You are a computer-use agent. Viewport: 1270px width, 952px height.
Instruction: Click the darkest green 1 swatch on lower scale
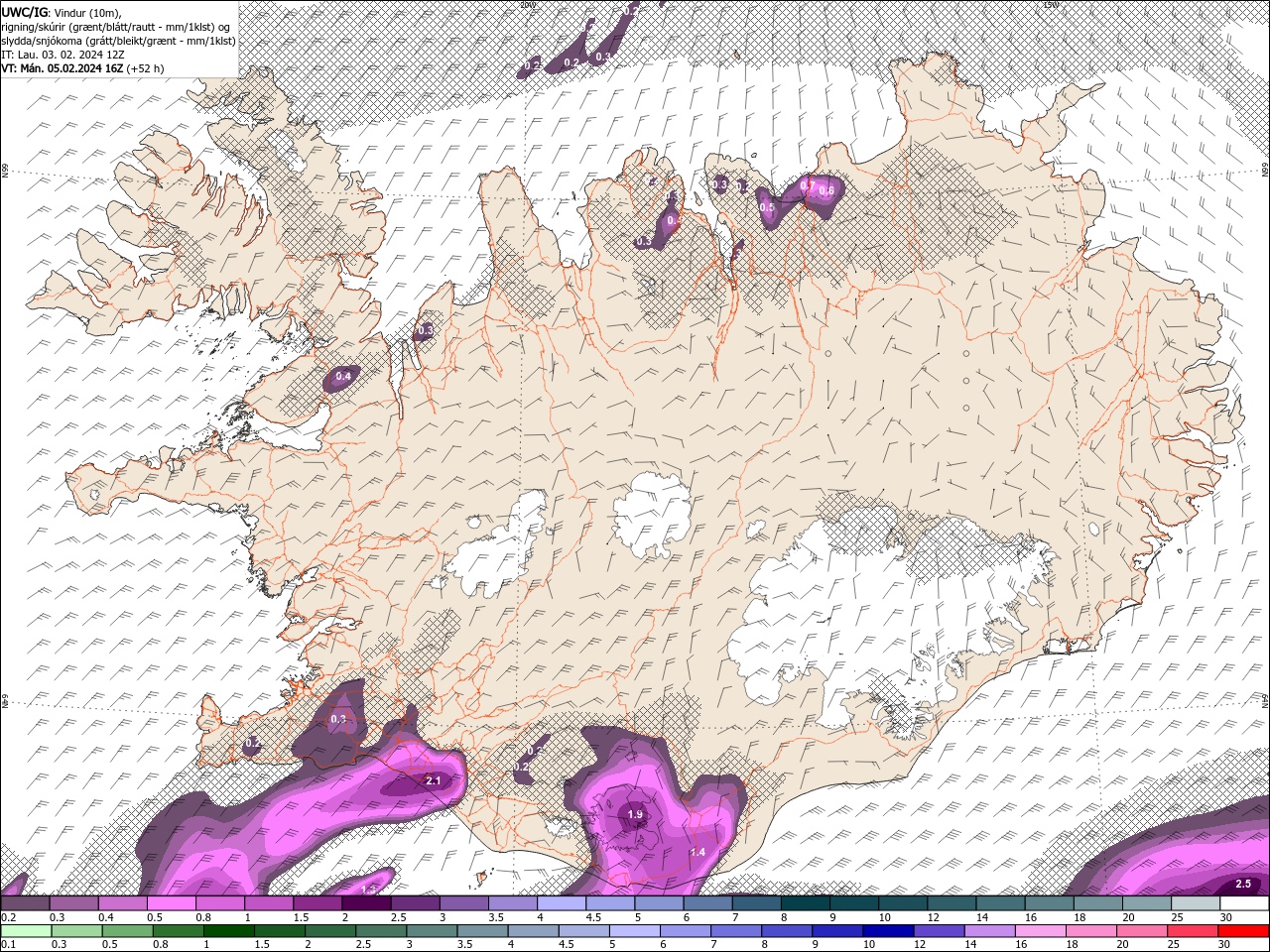pyautogui.click(x=229, y=931)
